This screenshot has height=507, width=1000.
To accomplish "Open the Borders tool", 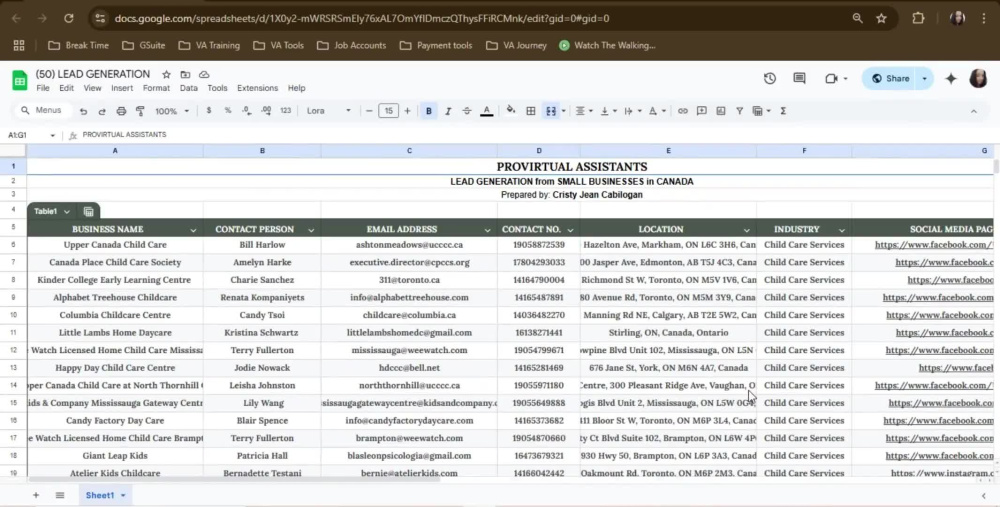I will pos(531,111).
